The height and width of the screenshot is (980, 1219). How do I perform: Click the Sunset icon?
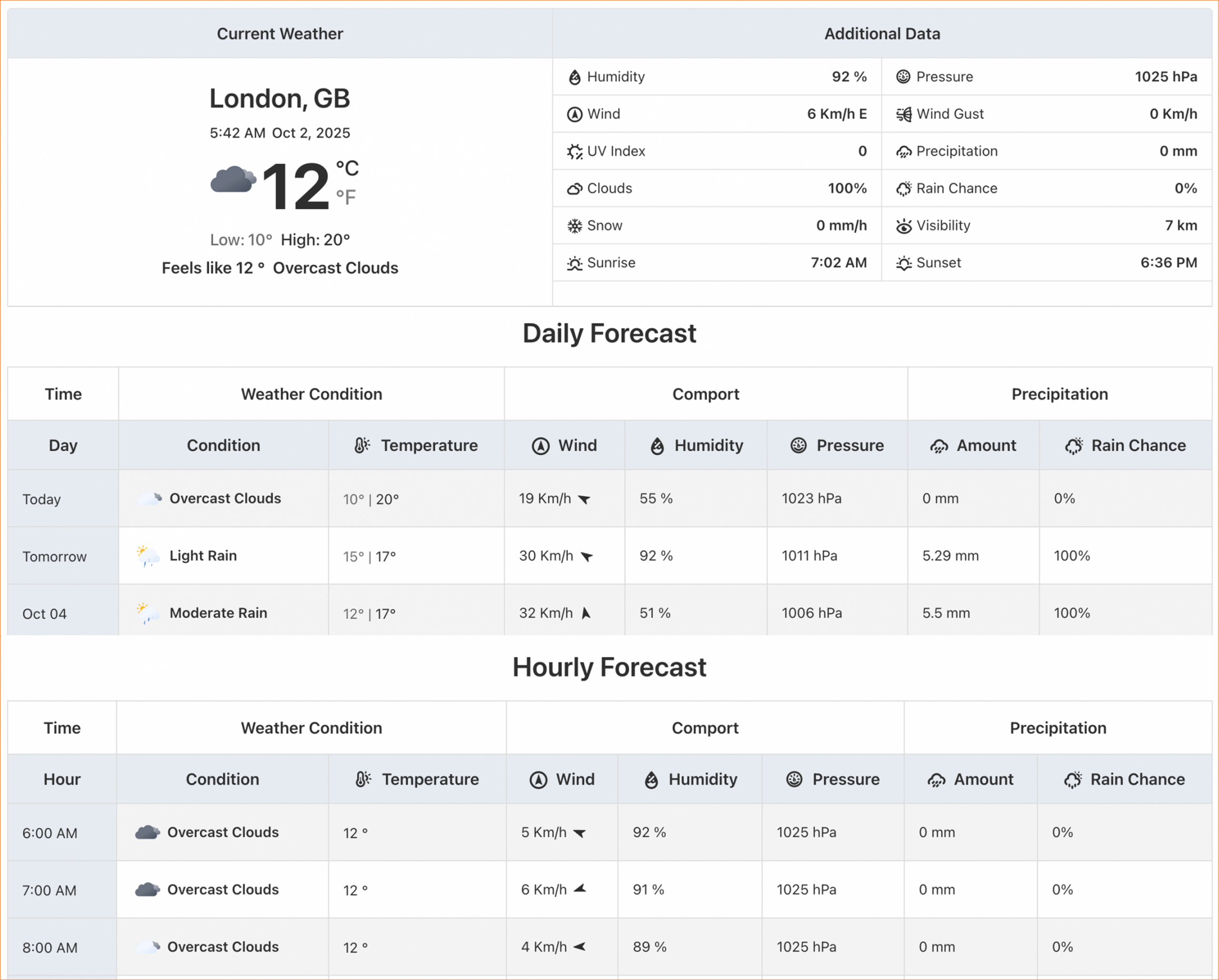pos(903,263)
